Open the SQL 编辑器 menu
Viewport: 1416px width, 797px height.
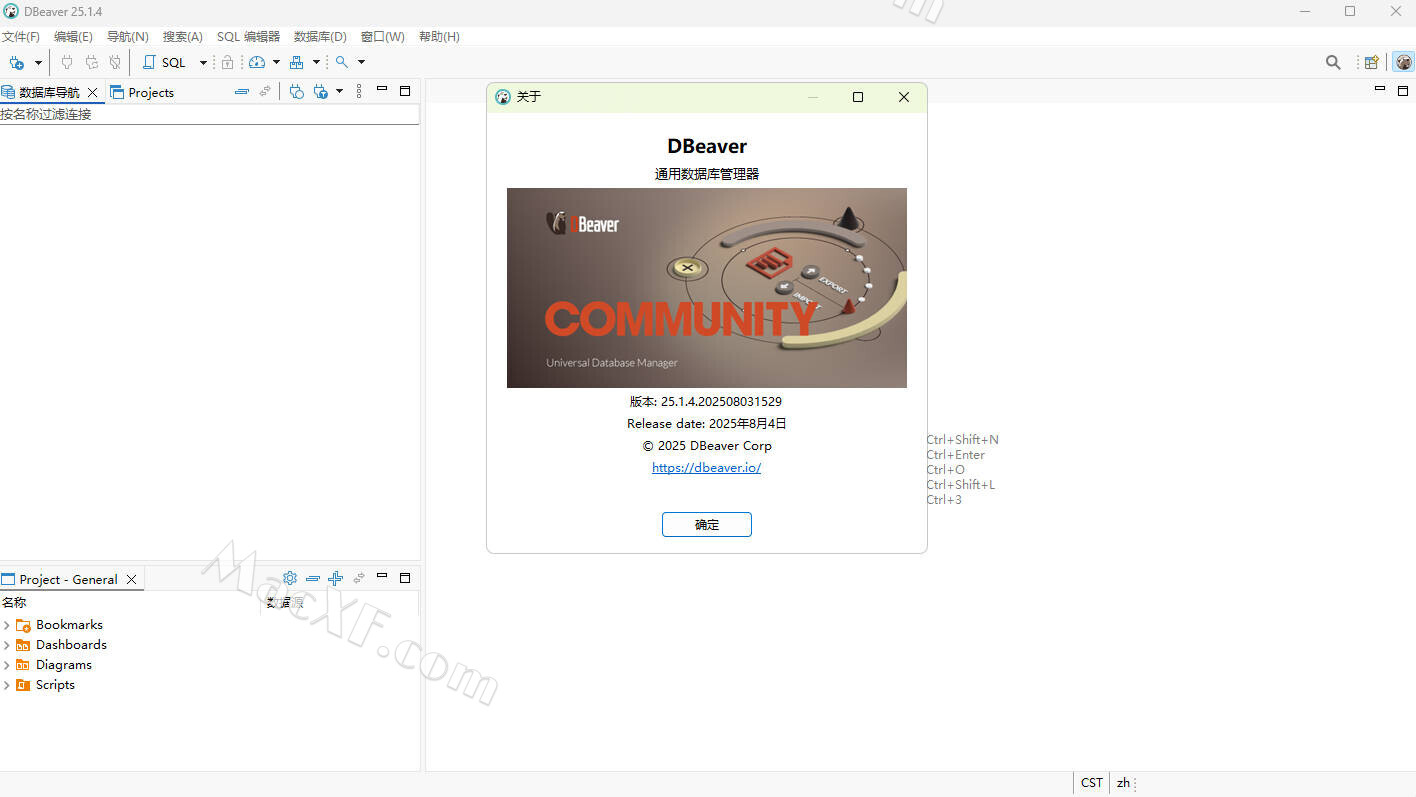point(248,36)
